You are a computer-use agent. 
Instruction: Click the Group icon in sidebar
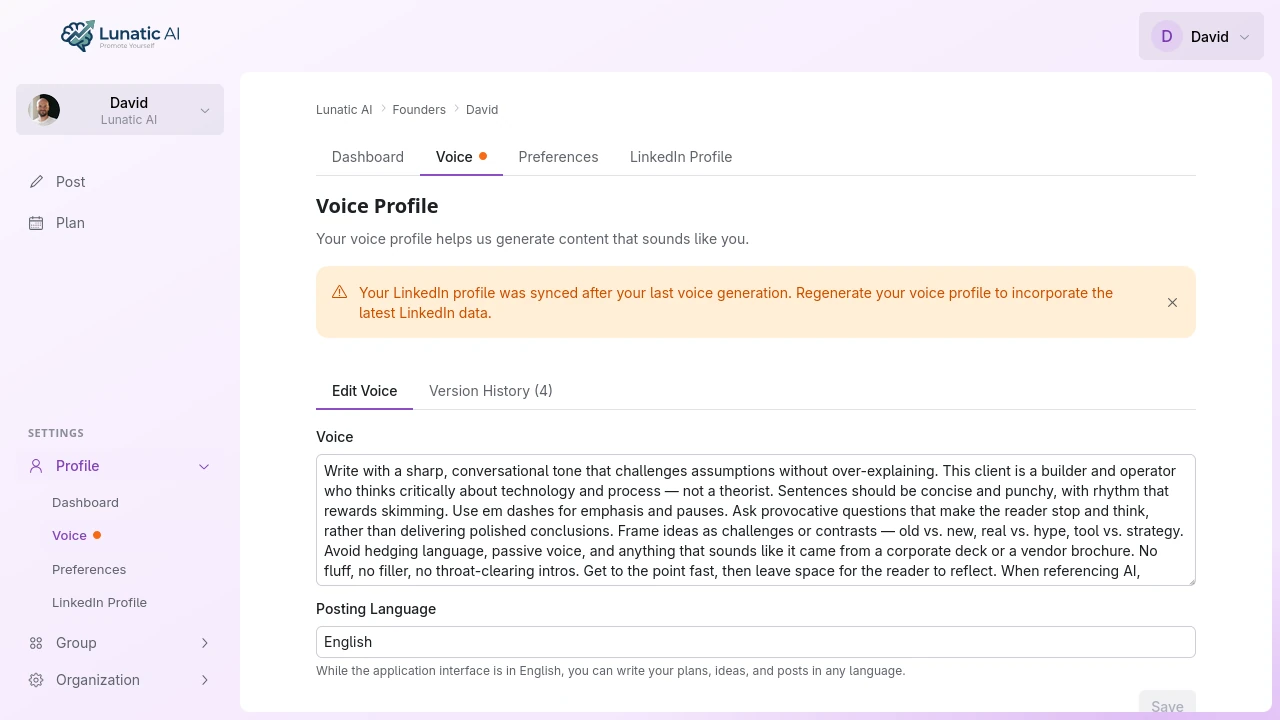tap(37, 643)
